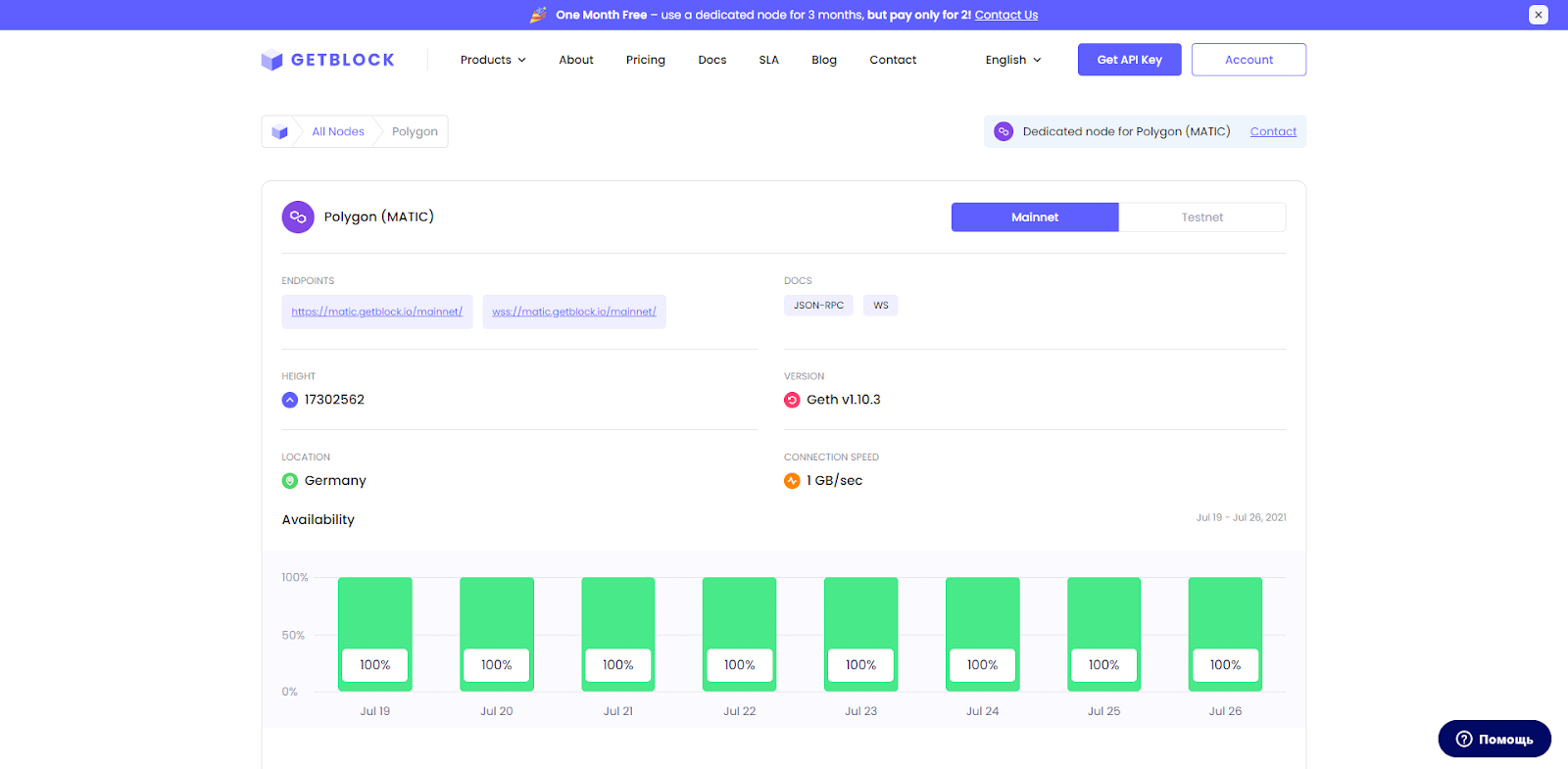The width and height of the screenshot is (1568, 769).
Task: Click the Polygon (MATIC) title text
Action: coord(379,216)
